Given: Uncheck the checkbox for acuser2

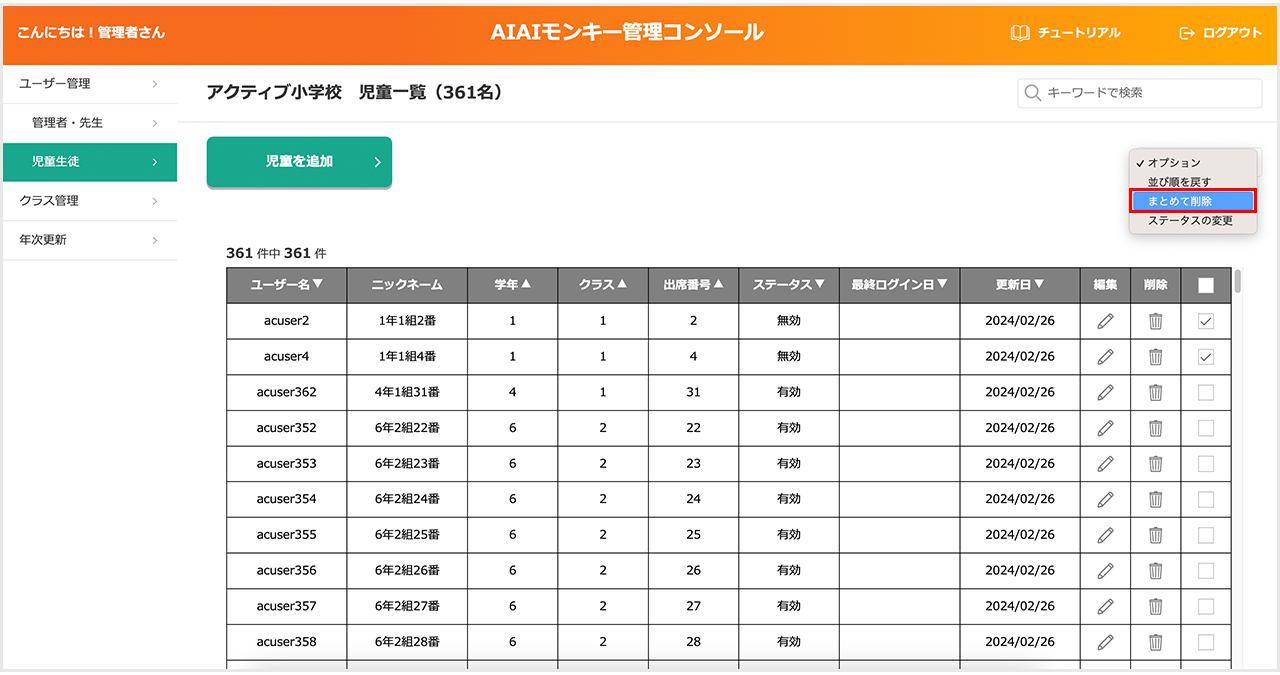Looking at the screenshot, I should click(x=1206, y=321).
